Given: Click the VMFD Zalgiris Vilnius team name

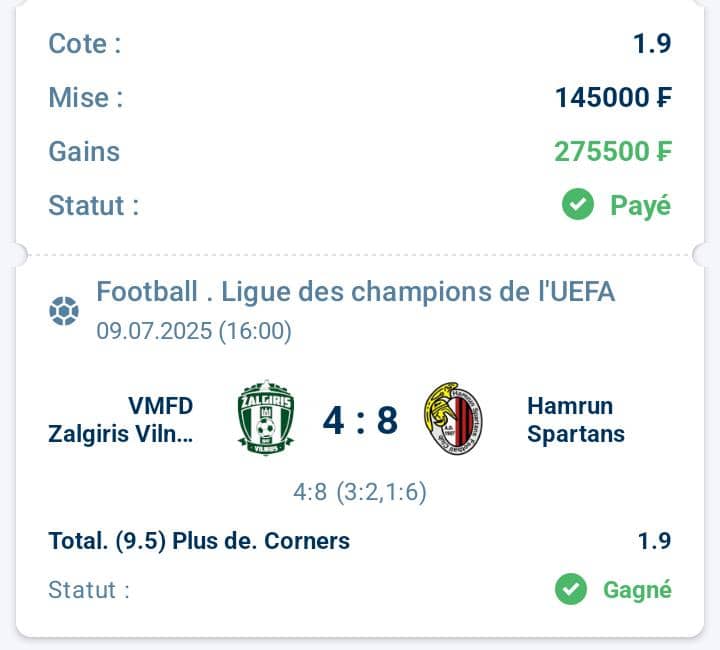Looking at the screenshot, I should point(121,420).
